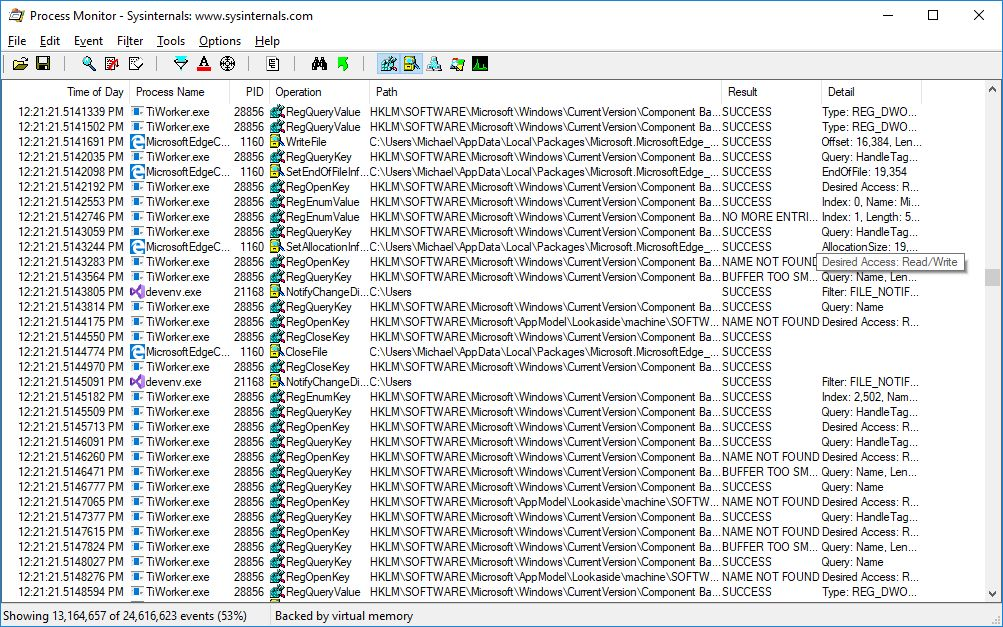Toggle Autoscroll in the toolbar

point(112,64)
